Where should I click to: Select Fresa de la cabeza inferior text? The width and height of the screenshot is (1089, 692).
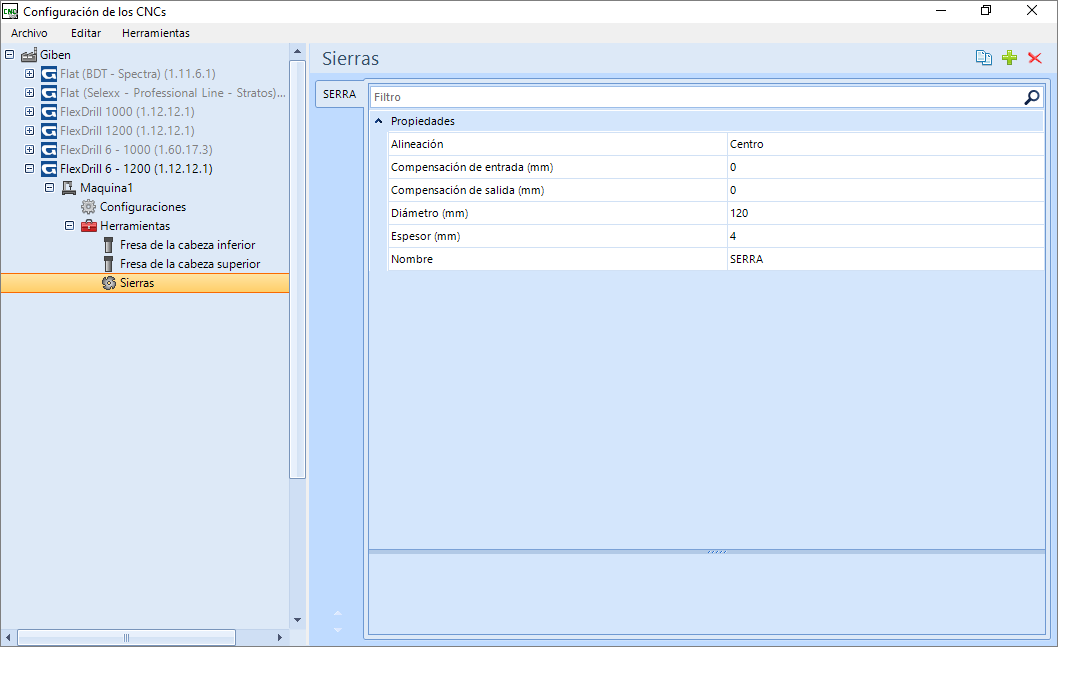tap(188, 245)
